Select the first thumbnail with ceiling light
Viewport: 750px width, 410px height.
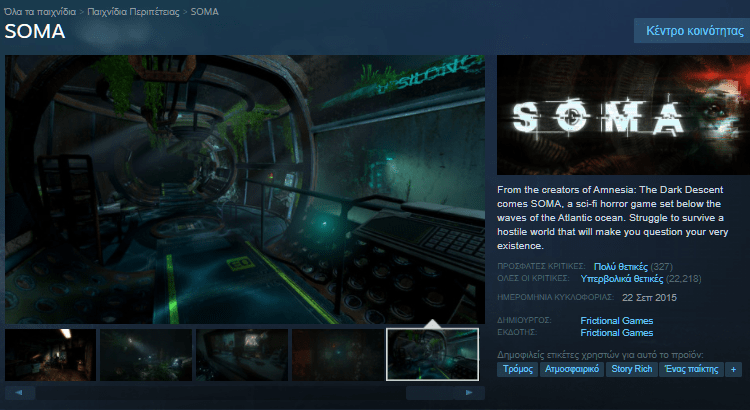tap(50, 355)
